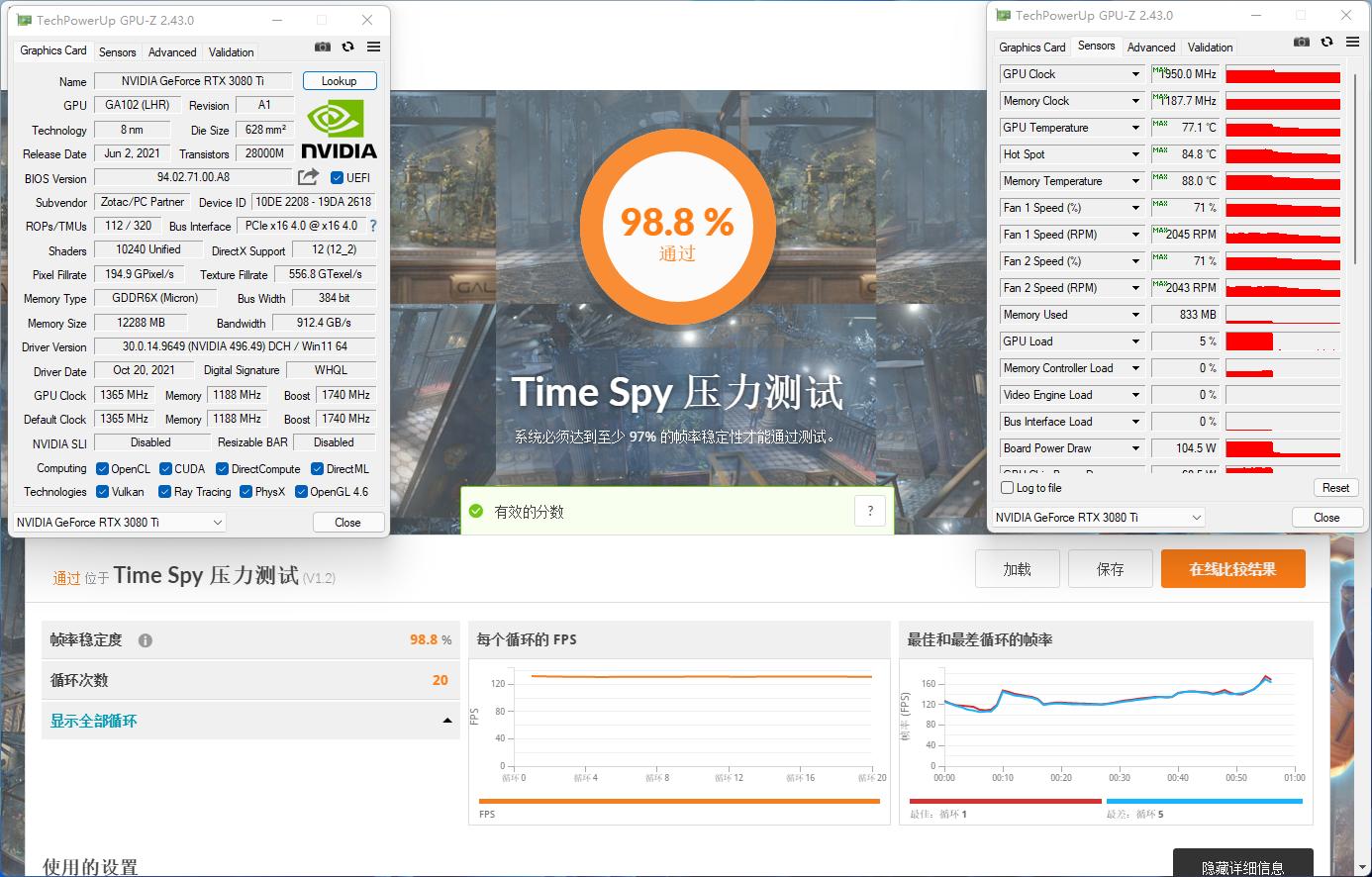The width and height of the screenshot is (1372, 877).
Task: Click the info icon beside 帧率稳定度
Action: (x=145, y=639)
